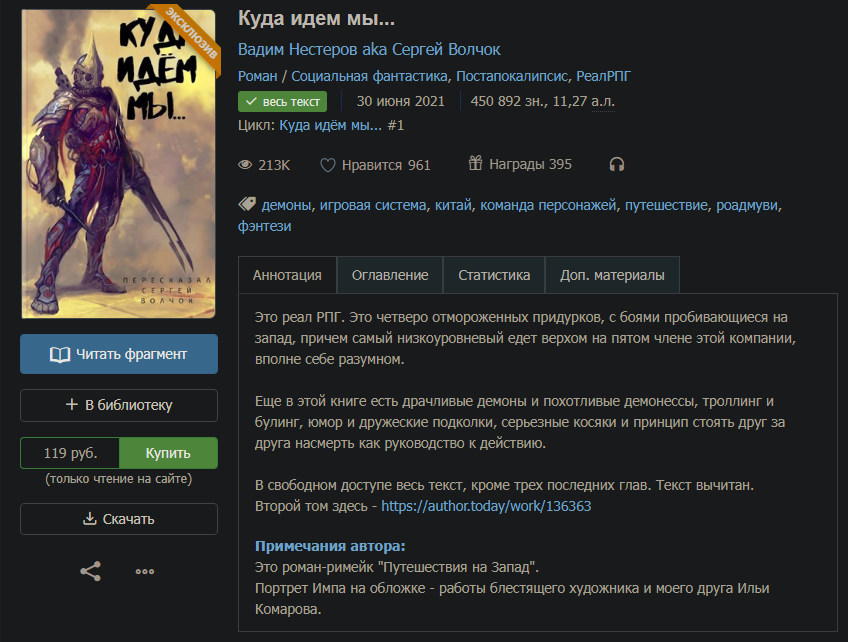Click the share icon below Скачать
848x642 pixels.
(90, 571)
